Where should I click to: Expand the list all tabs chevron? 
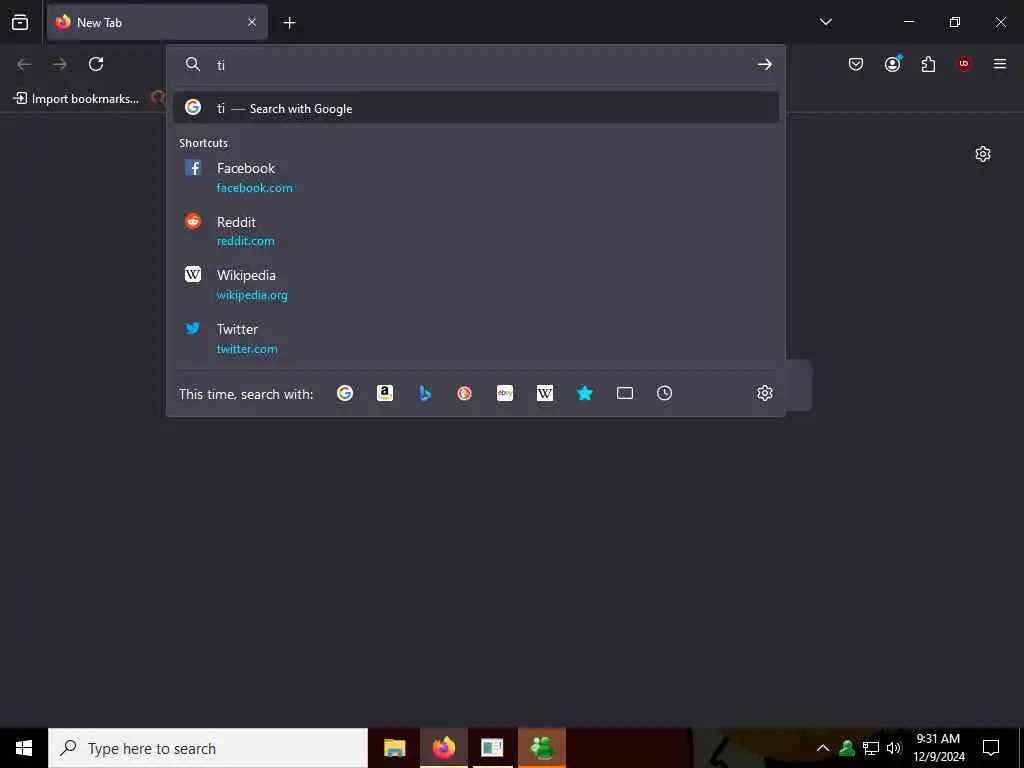(825, 22)
